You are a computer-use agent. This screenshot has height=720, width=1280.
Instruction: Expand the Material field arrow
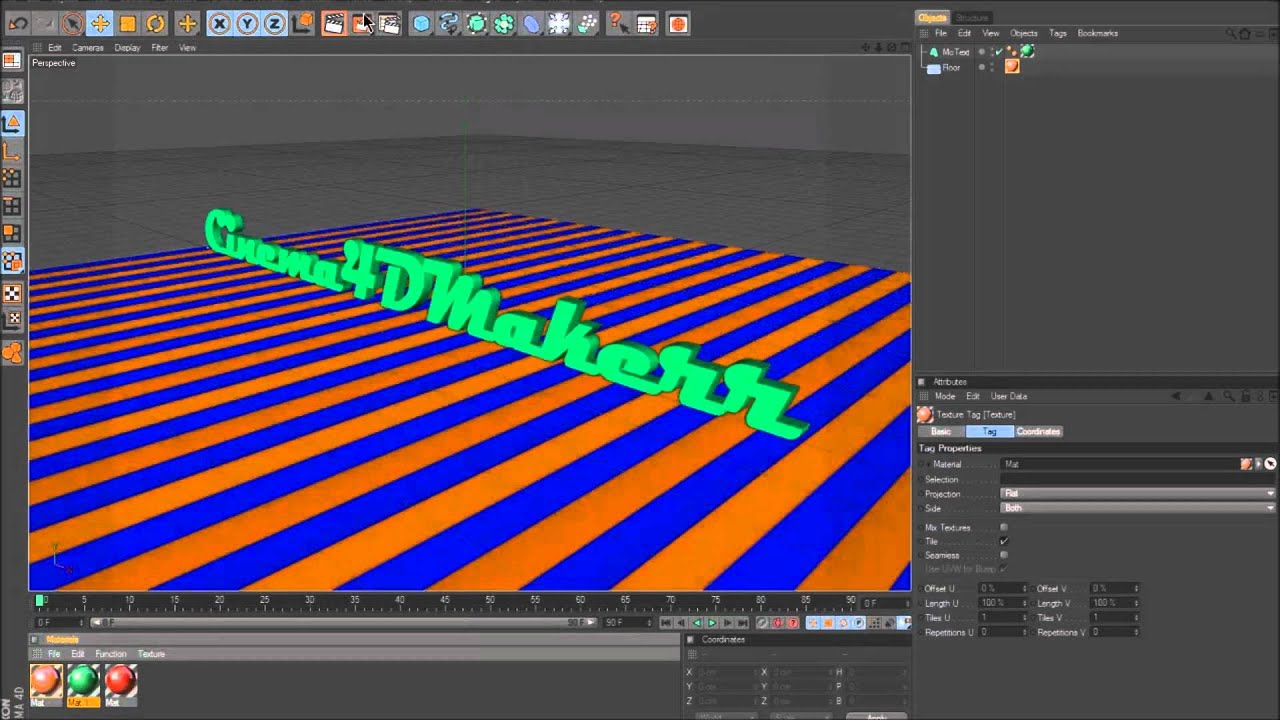[1258, 464]
